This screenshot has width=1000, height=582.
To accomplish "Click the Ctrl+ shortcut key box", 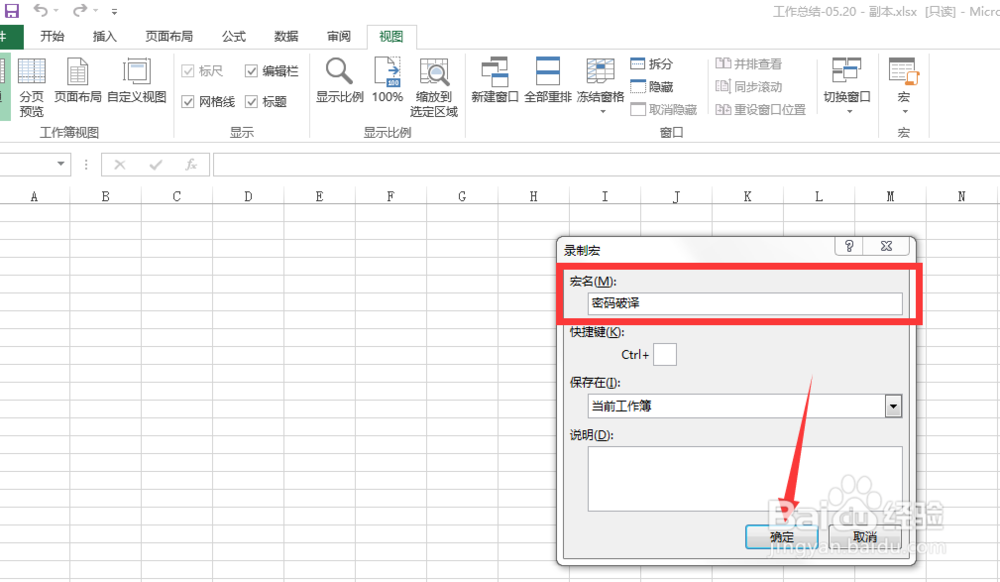I will pos(665,354).
